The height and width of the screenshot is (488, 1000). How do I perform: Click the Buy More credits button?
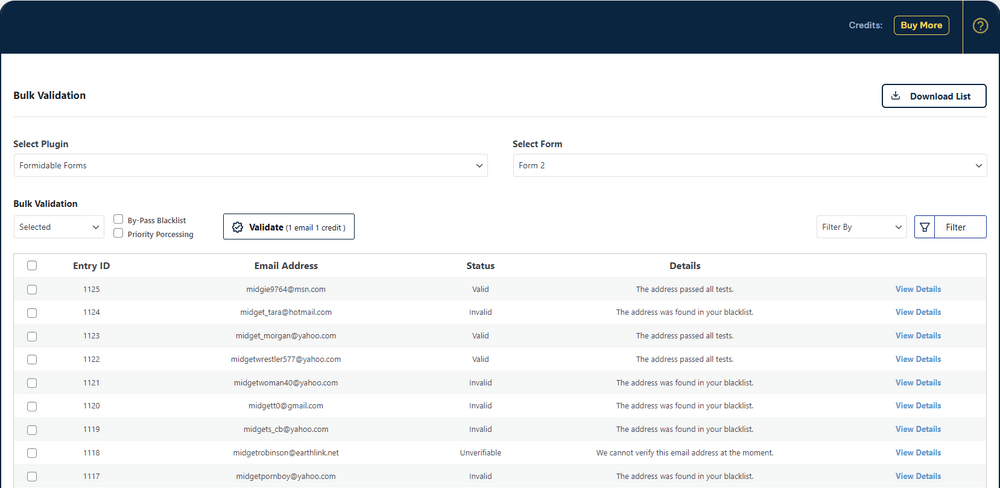pyautogui.click(x=921, y=26)
